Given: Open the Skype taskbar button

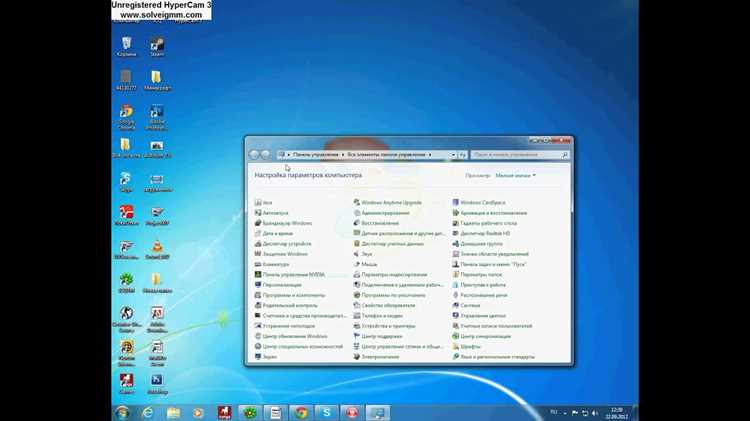Looking at the screenshot, I should click(x=327, y=412).
